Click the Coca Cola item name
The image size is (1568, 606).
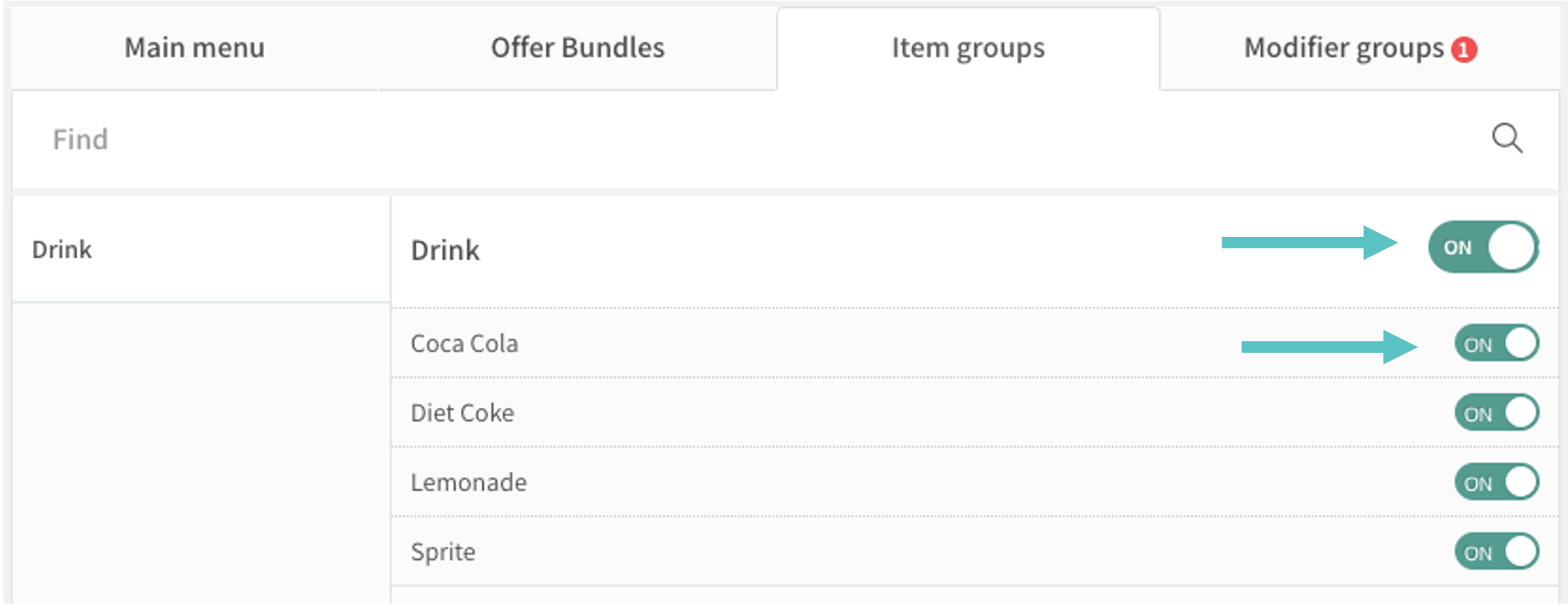click(x=464, y=343)
